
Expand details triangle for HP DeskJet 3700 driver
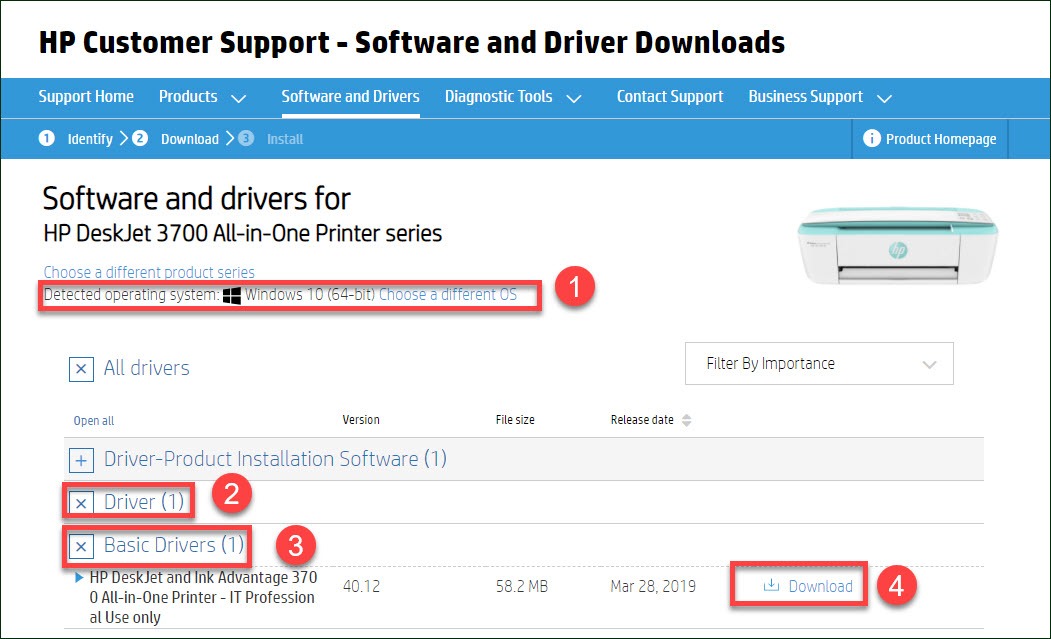coord(79,577)
